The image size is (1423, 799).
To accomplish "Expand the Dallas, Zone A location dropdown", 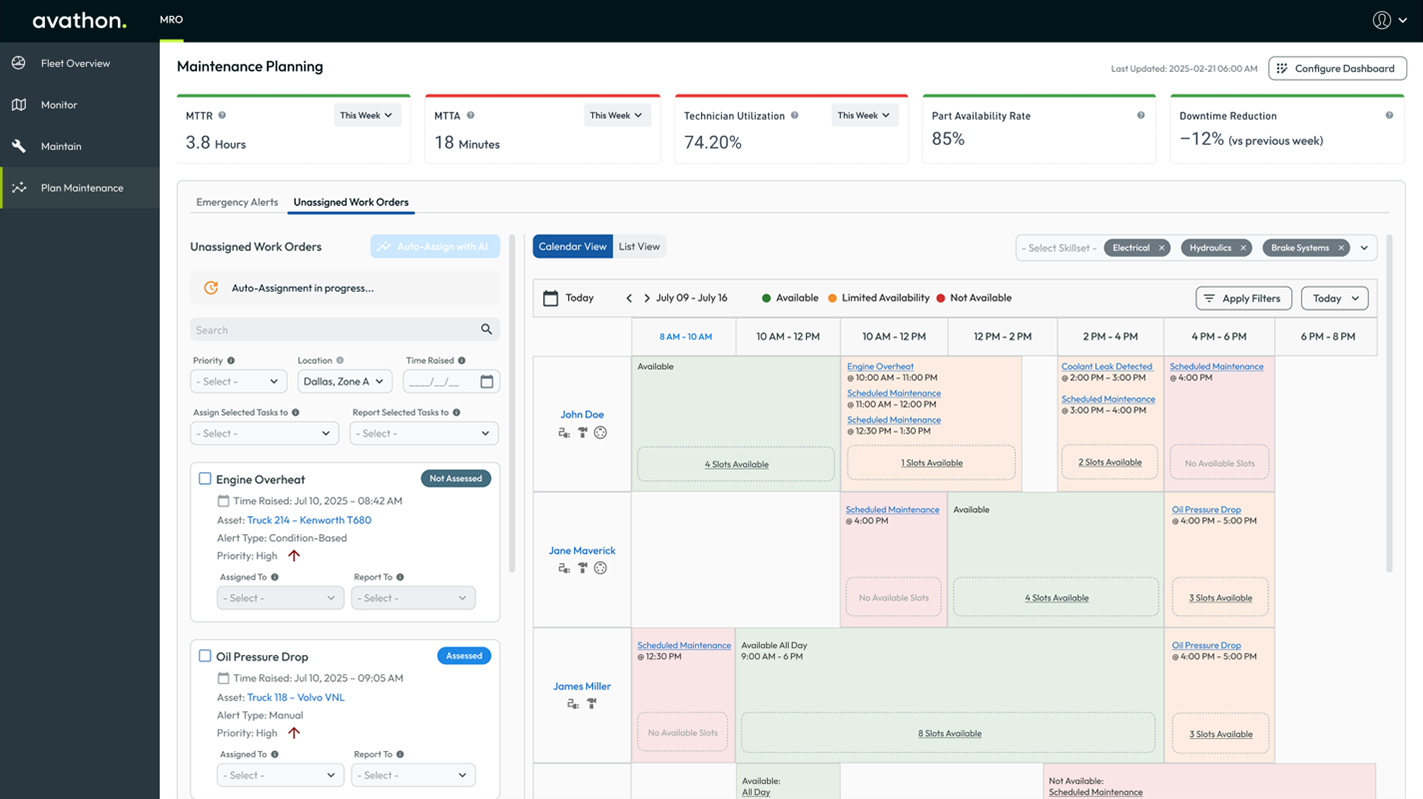I will click(x=344, y=382).
